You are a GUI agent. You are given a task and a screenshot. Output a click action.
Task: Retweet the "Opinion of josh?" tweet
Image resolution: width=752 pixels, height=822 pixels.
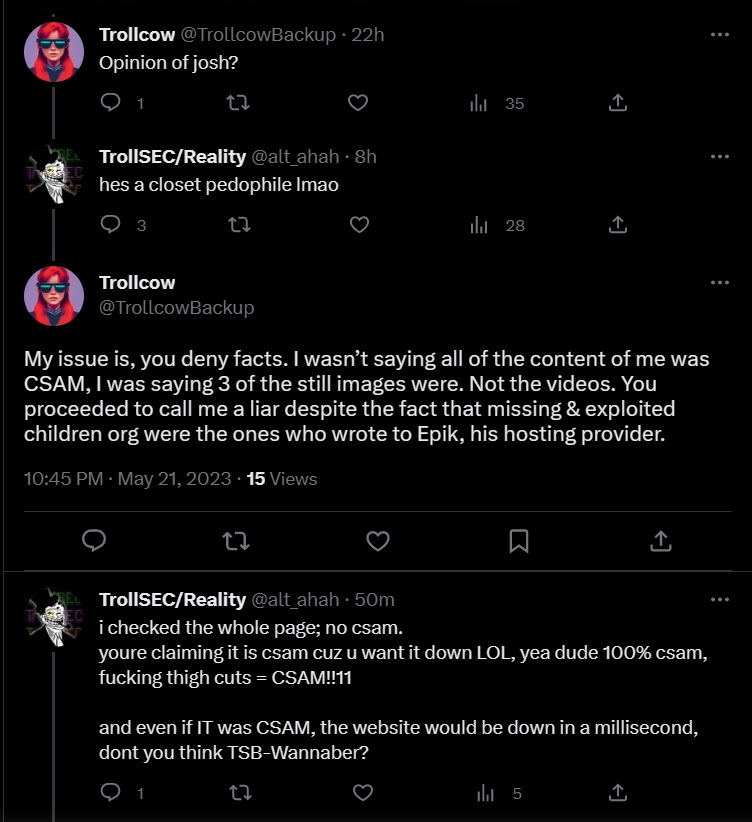236,102
